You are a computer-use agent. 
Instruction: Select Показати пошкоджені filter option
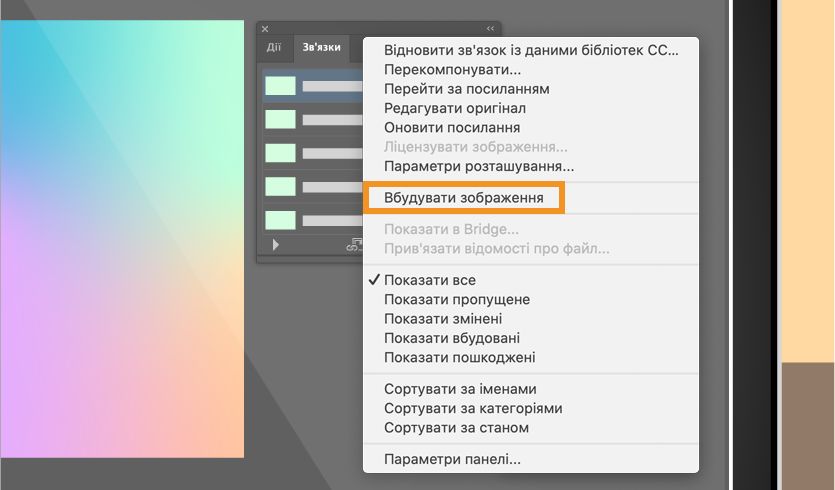click(x=460, y=357)
